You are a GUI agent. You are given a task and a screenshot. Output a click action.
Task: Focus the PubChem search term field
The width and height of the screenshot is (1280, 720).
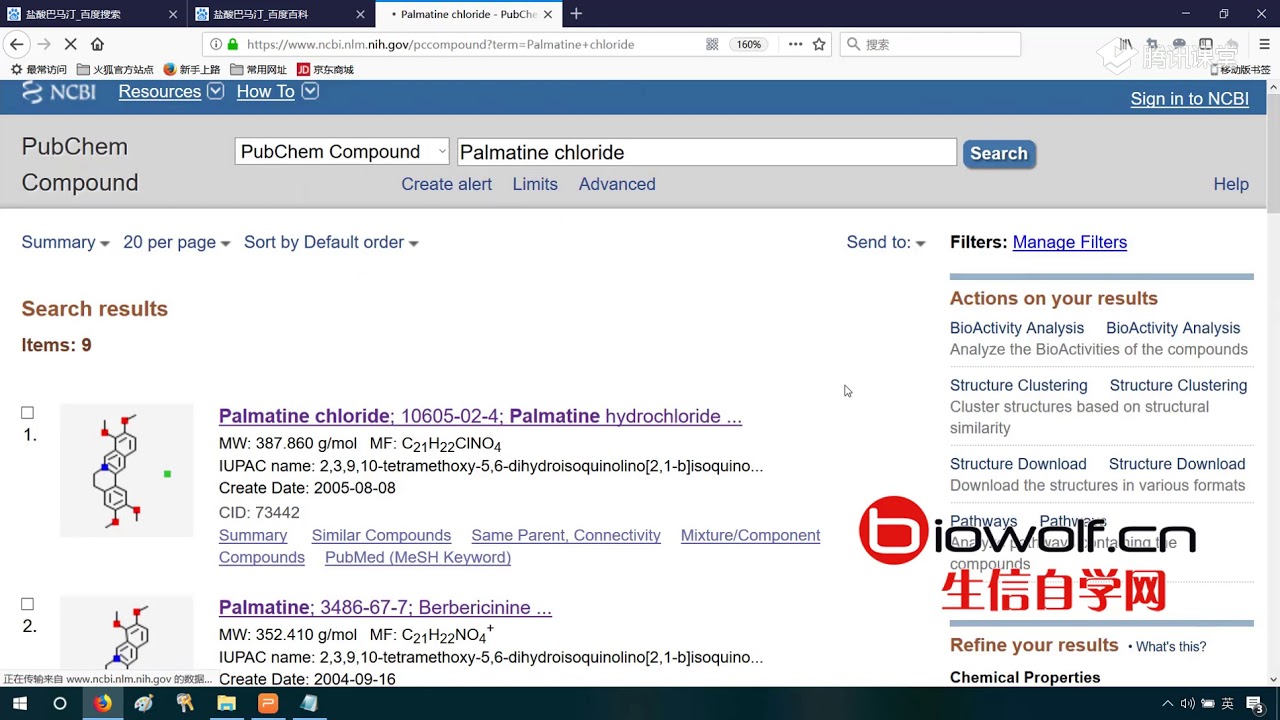click(706, 152)
